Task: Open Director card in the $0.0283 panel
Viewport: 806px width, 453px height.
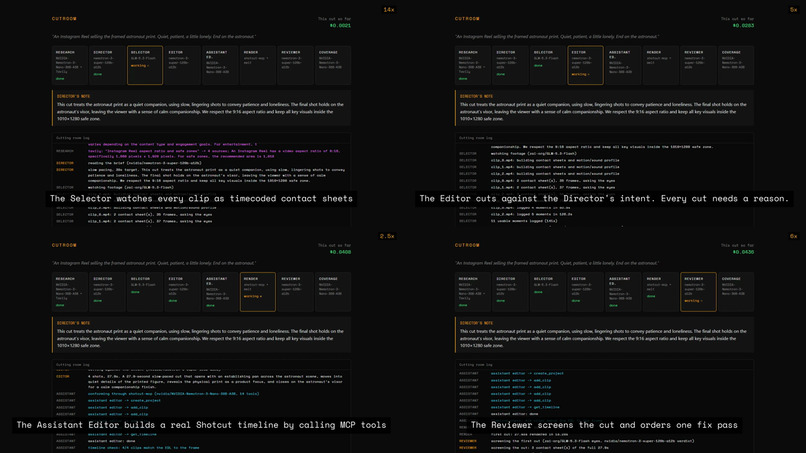Action: point(510,65)
